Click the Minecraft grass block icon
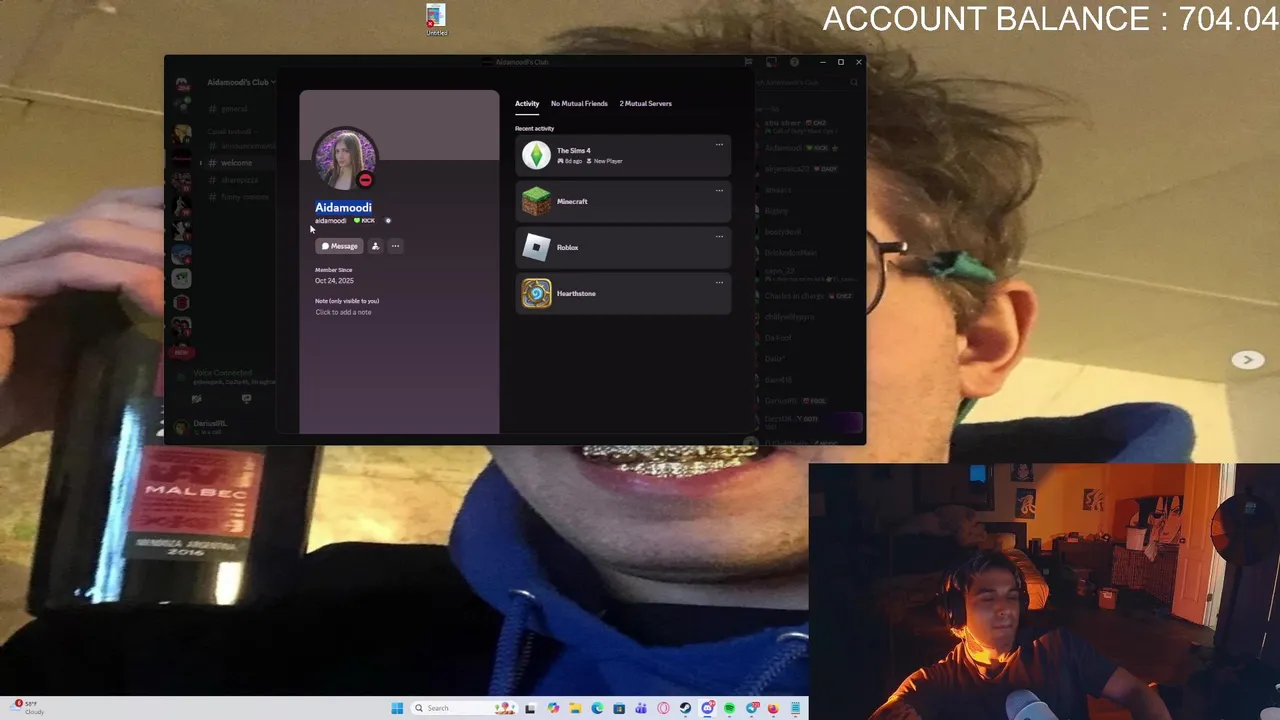1280x720 pixels. pos(537,201)
